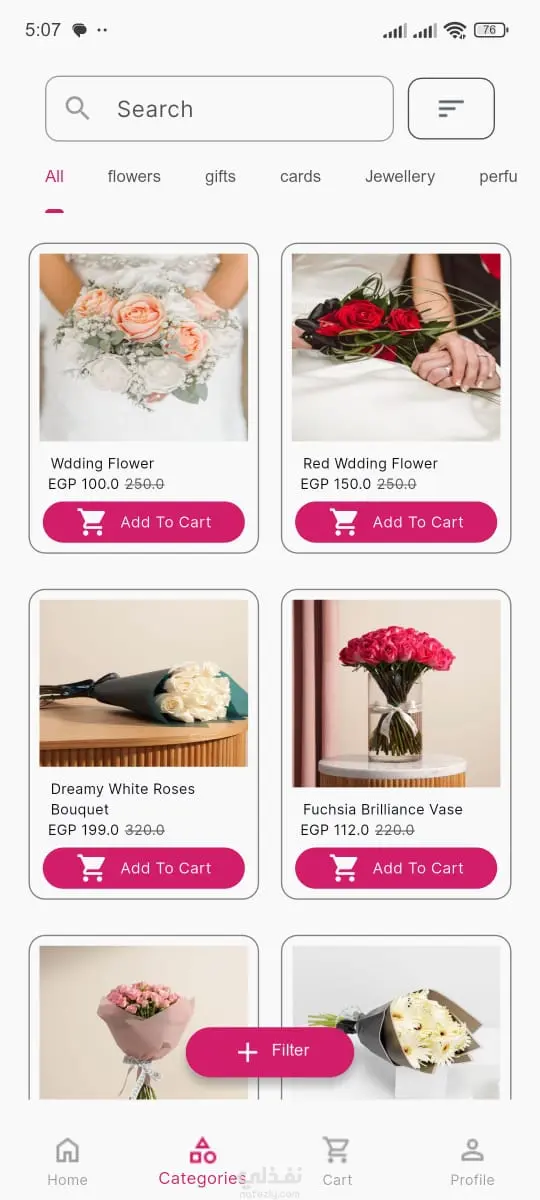Select the All category tab
540x1200 pixels.
[x=54, y=176]
